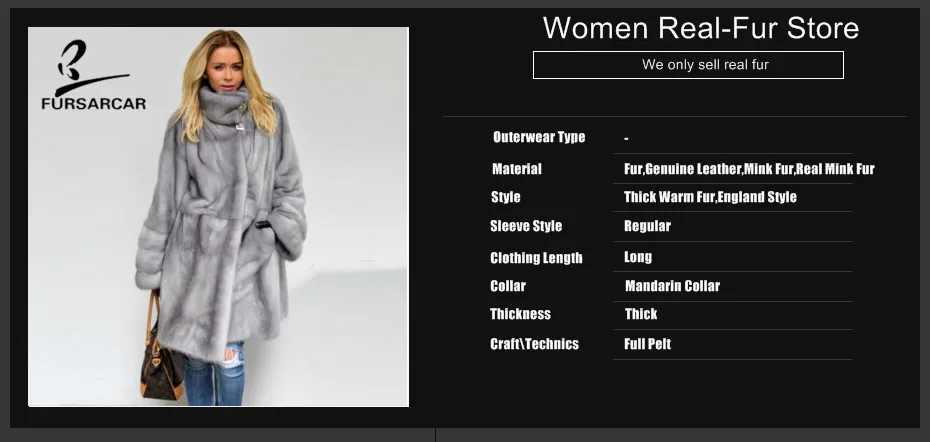Click the 'We only sell real fur' box

point(688,65)
